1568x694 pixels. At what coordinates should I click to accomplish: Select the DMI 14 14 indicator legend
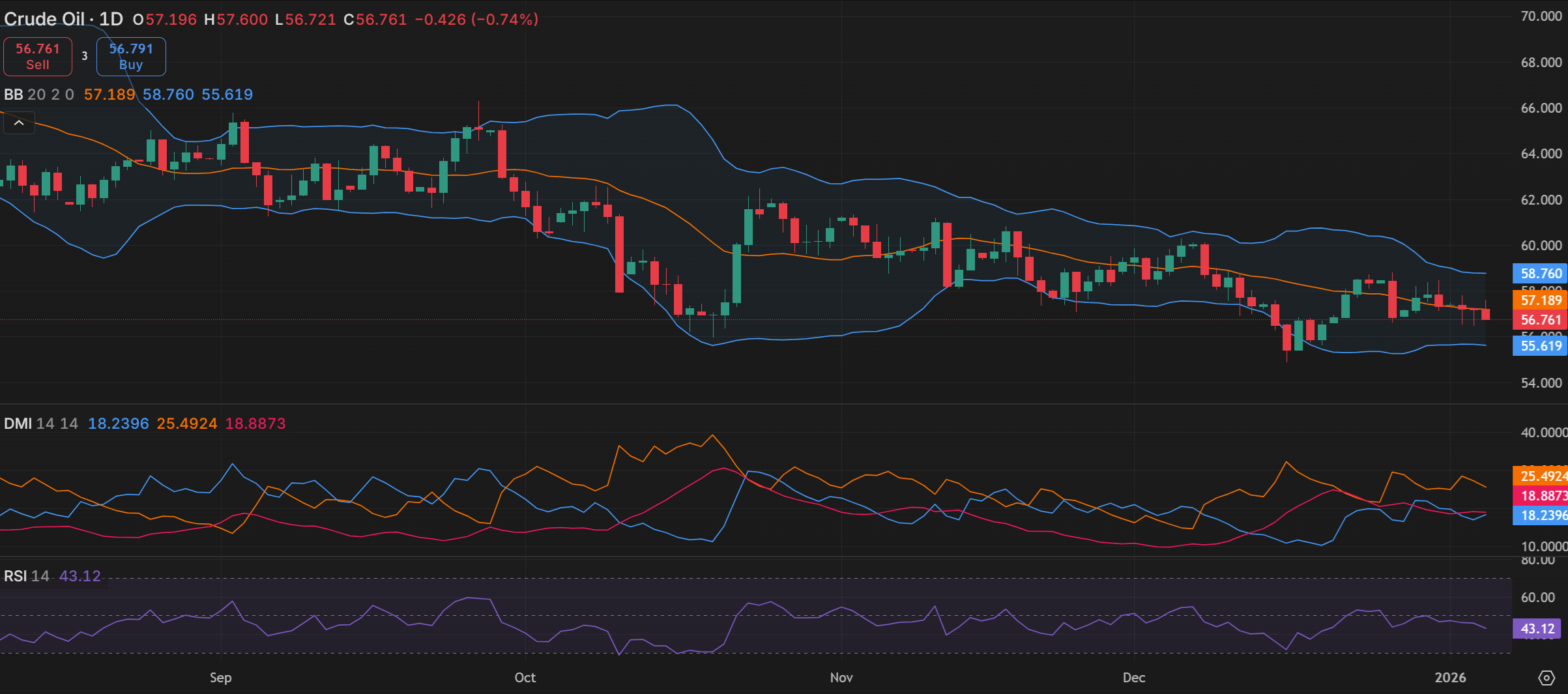(x=40, y=424)
